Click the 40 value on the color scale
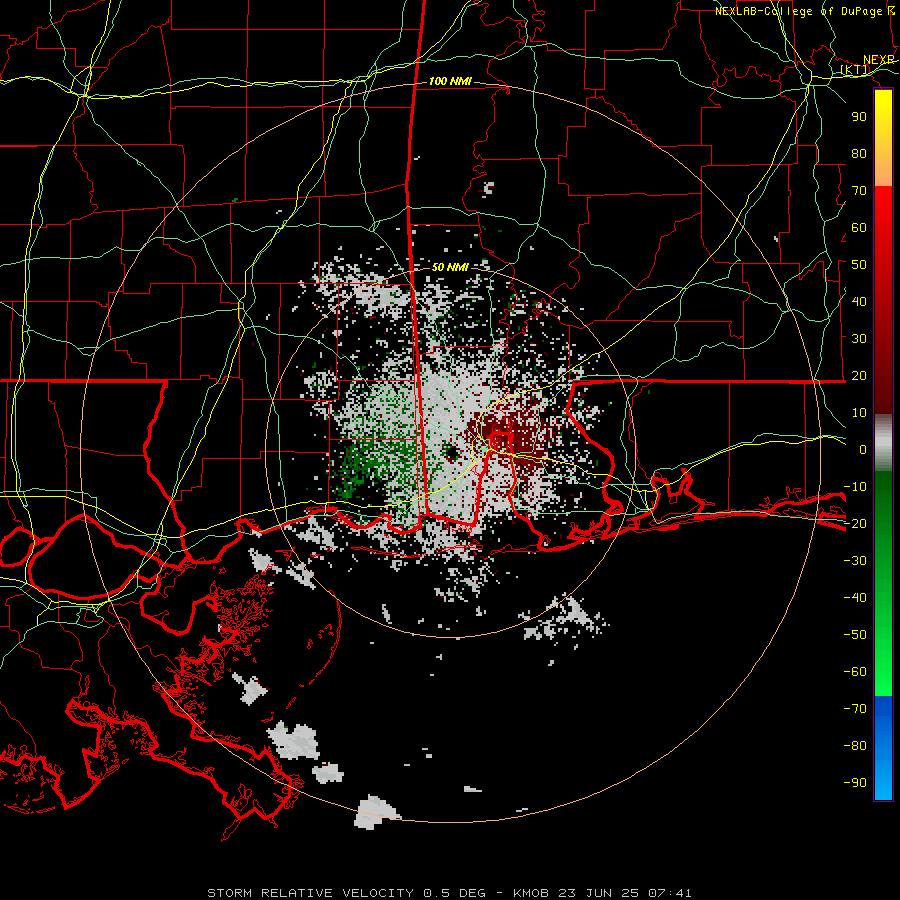The width and height of the screenshot is (900, 900). click(x=859, y=301)
